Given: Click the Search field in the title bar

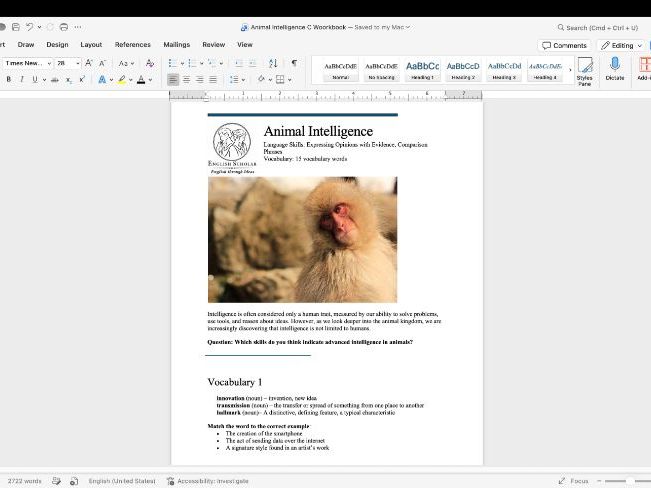Looking at the screenshot, I should pyautogui.click(x=597, y=28).
